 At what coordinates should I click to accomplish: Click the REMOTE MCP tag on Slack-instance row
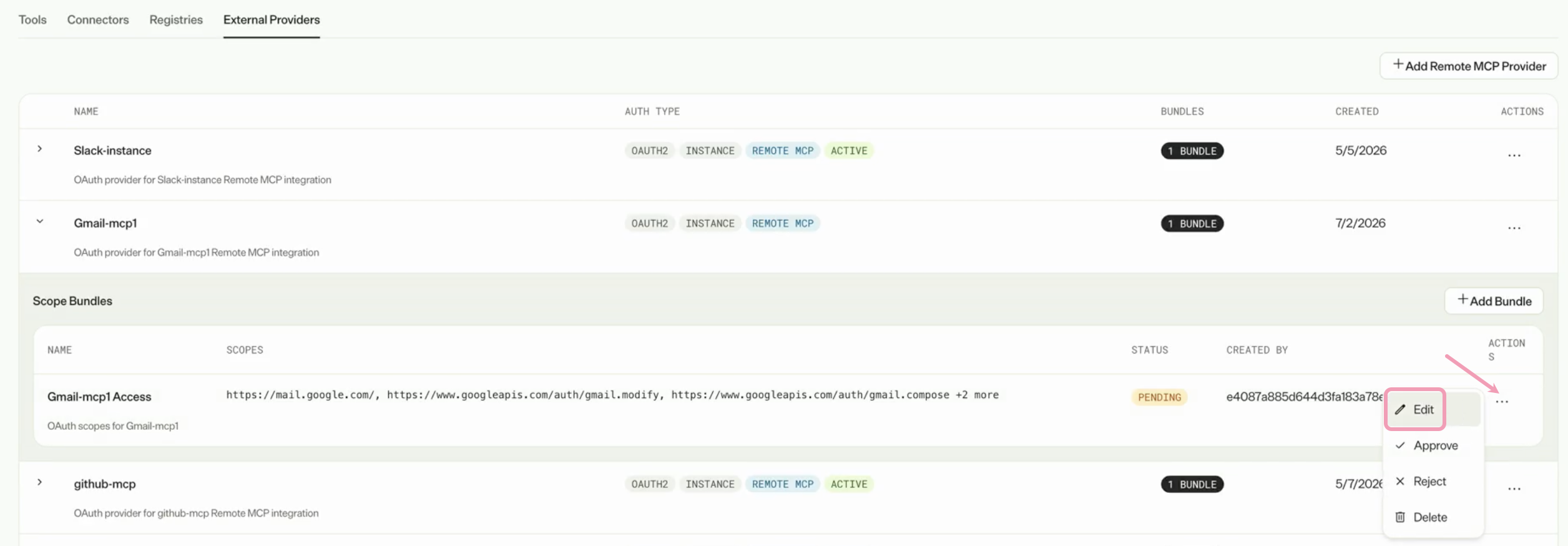point(783,151)
